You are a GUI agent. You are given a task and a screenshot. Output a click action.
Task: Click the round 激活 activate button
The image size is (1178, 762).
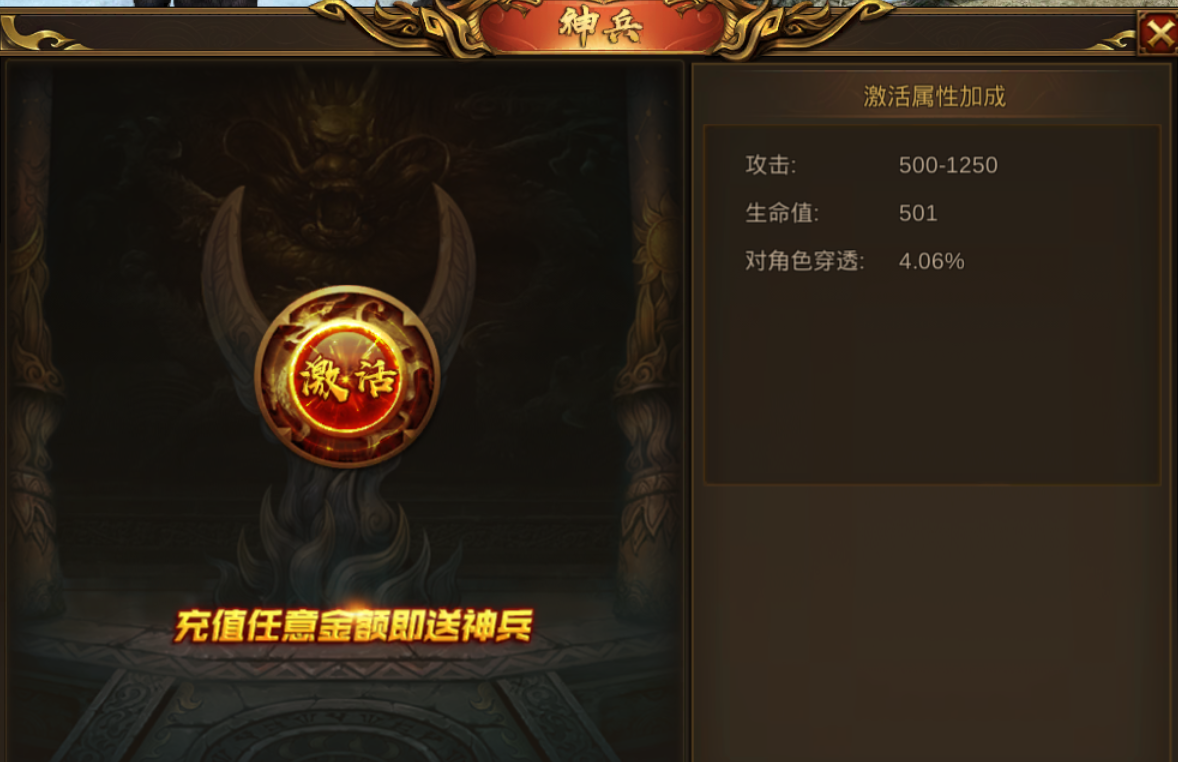pos(347,376)
